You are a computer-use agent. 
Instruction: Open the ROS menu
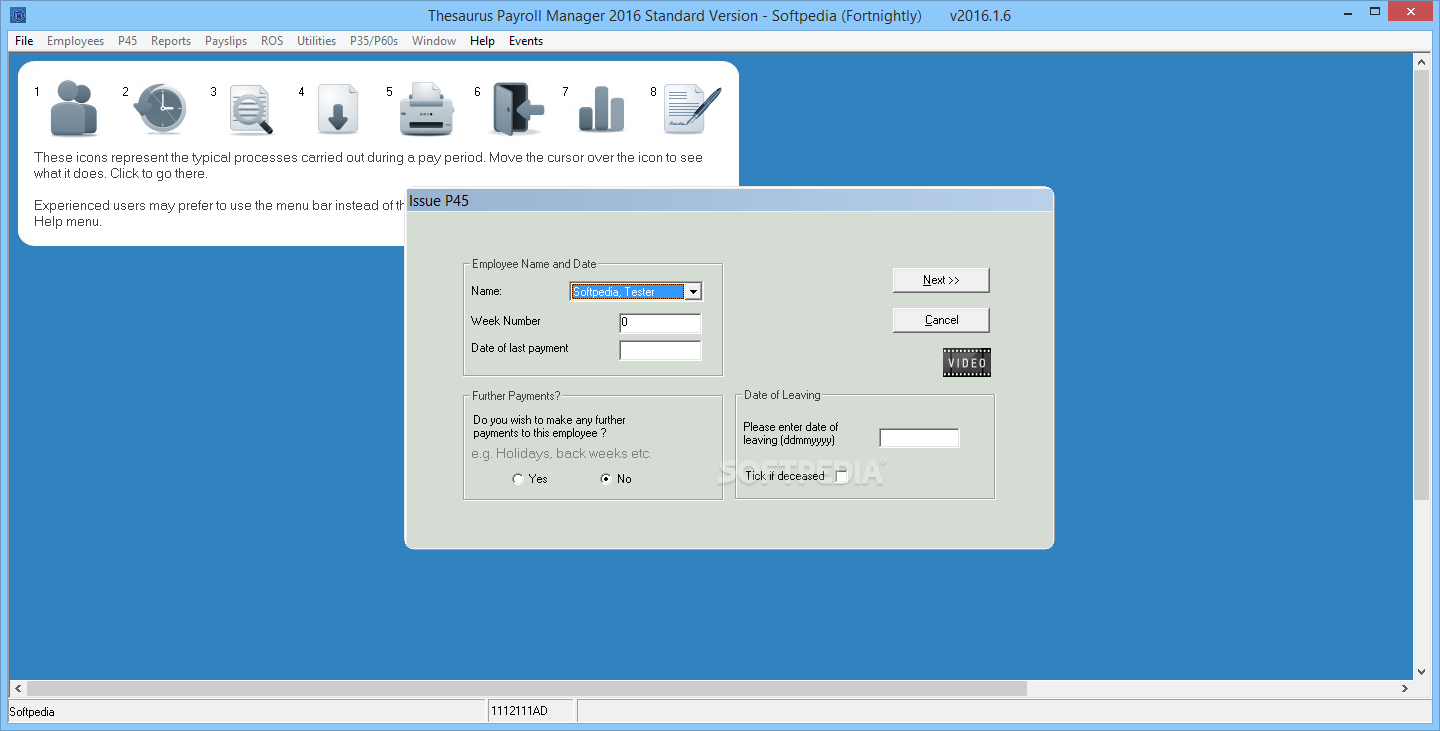tap(272, 41)
